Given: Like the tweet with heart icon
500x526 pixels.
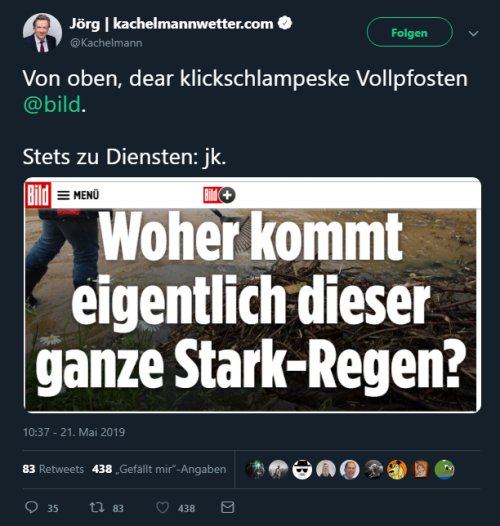Looking at the screenshot, I should point(163,508).
